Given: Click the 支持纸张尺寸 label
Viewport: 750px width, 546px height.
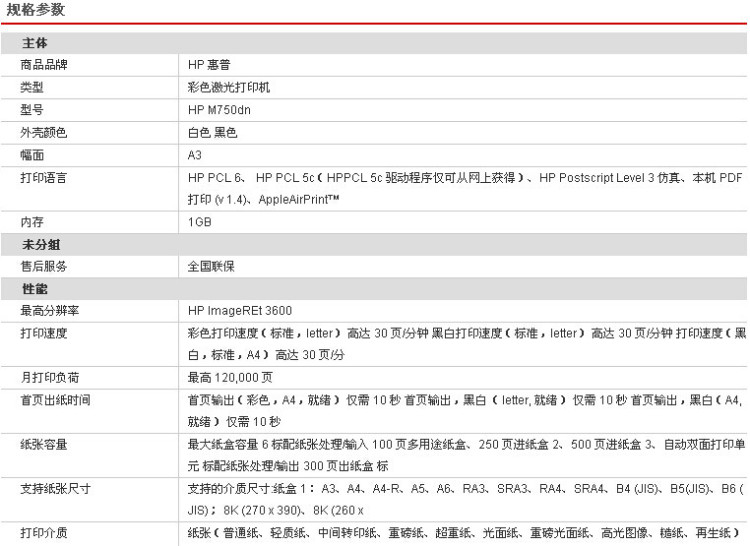Looking at the screenshot, I should 55,488.
